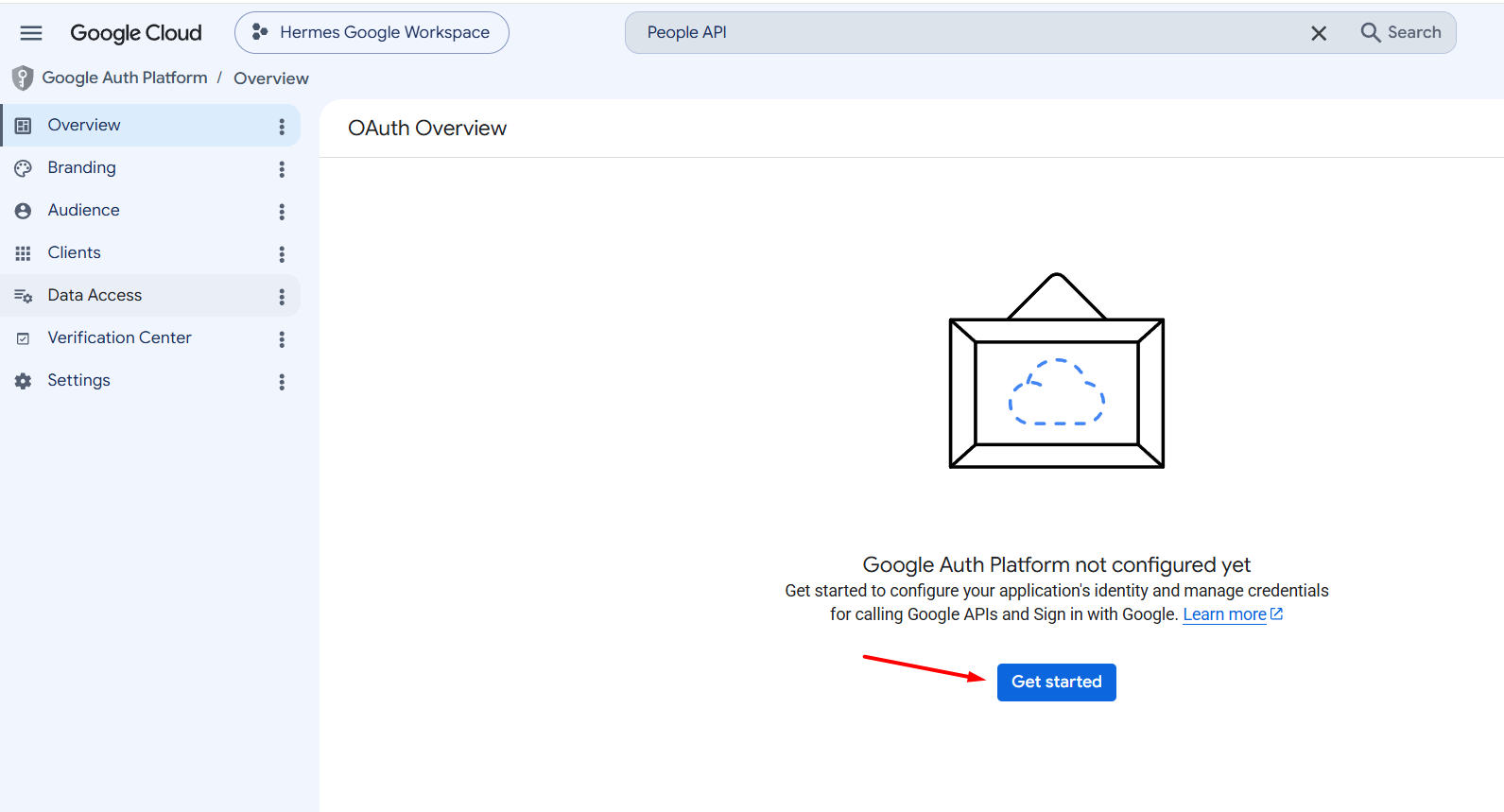Click the magnifying glass search icon

[1370, 32]
